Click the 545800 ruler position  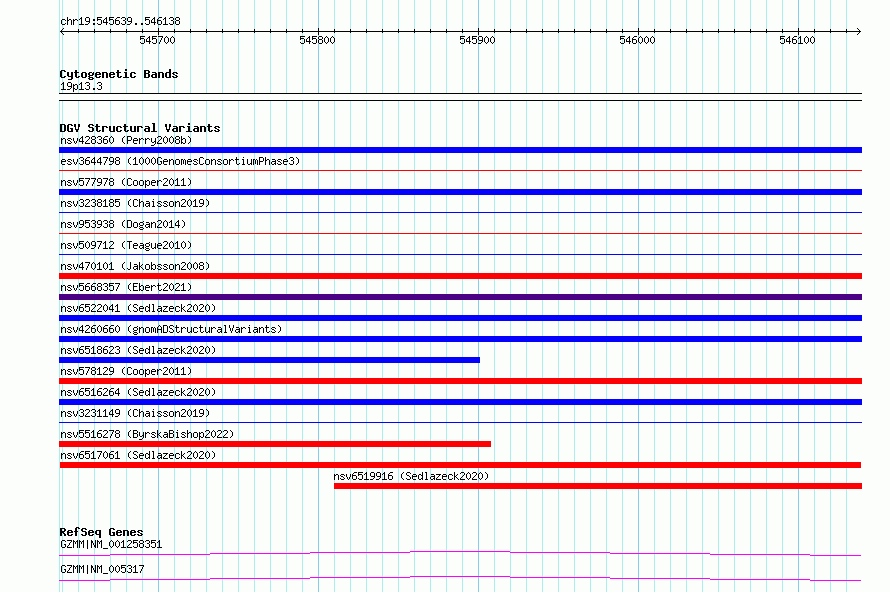317,40
